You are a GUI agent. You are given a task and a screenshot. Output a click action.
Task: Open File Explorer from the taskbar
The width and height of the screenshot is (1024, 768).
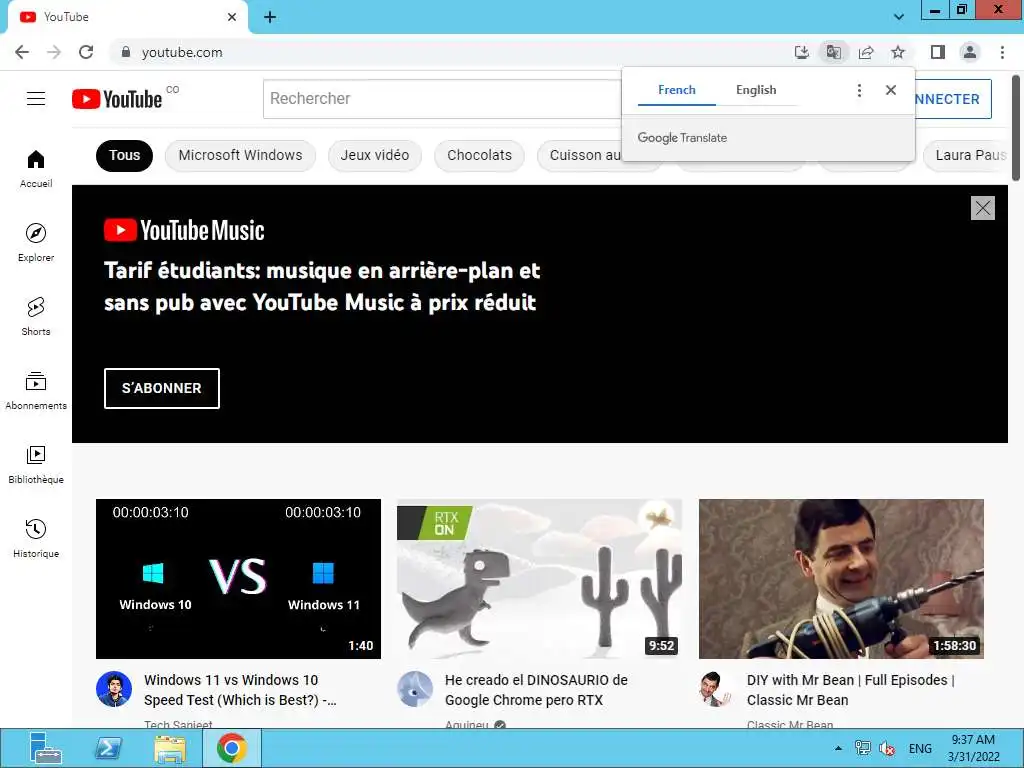170,748
